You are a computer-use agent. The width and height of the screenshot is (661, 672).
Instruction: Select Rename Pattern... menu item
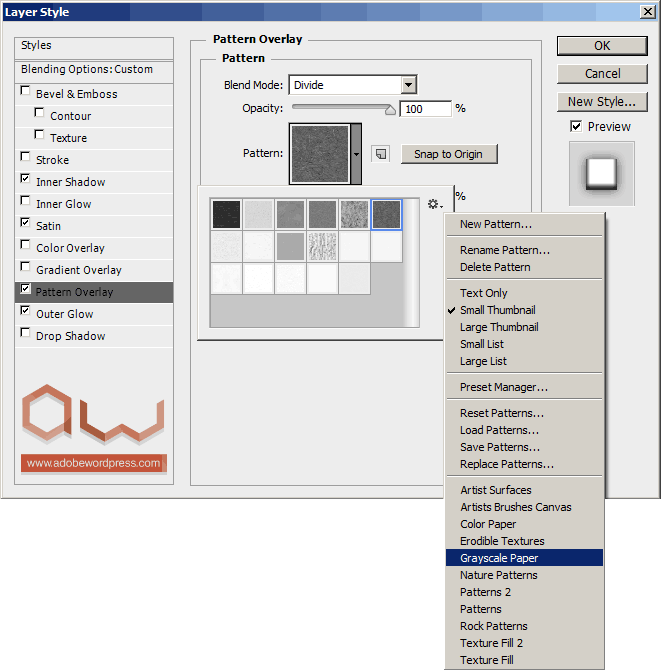click(x=524, y=250)
